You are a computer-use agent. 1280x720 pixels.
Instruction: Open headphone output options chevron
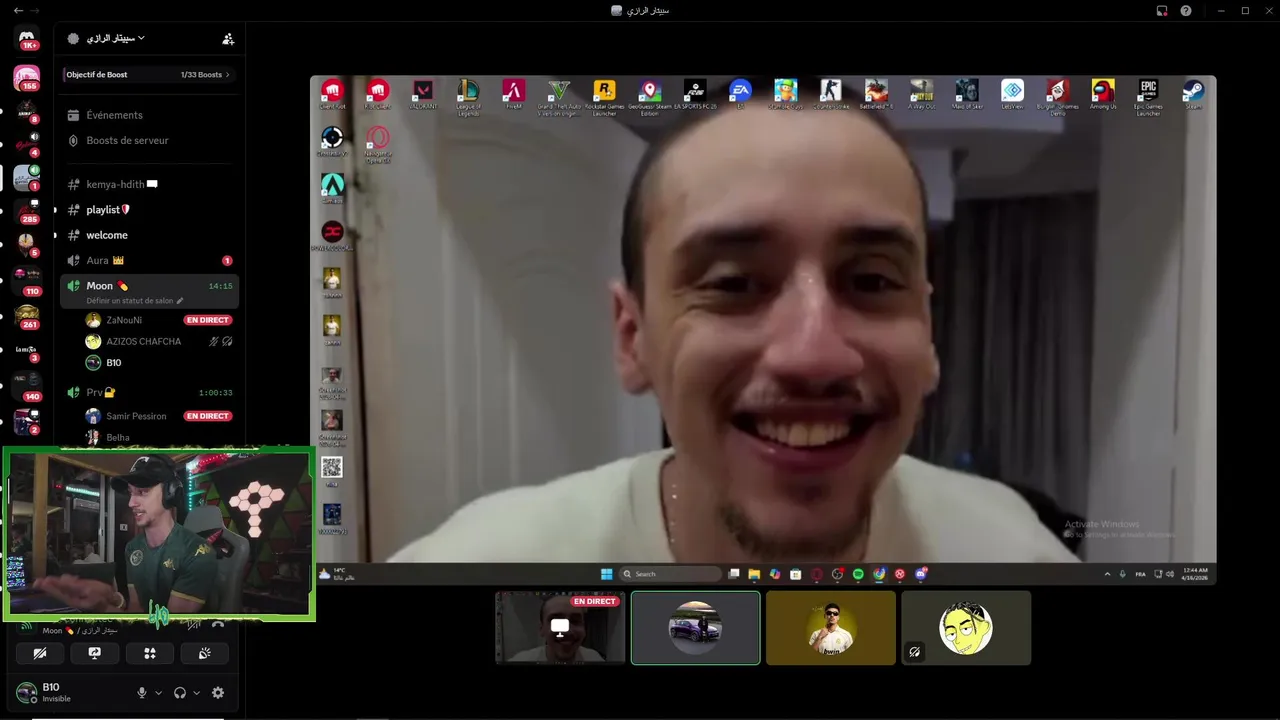pyautogui.click(x=196, y=692)
